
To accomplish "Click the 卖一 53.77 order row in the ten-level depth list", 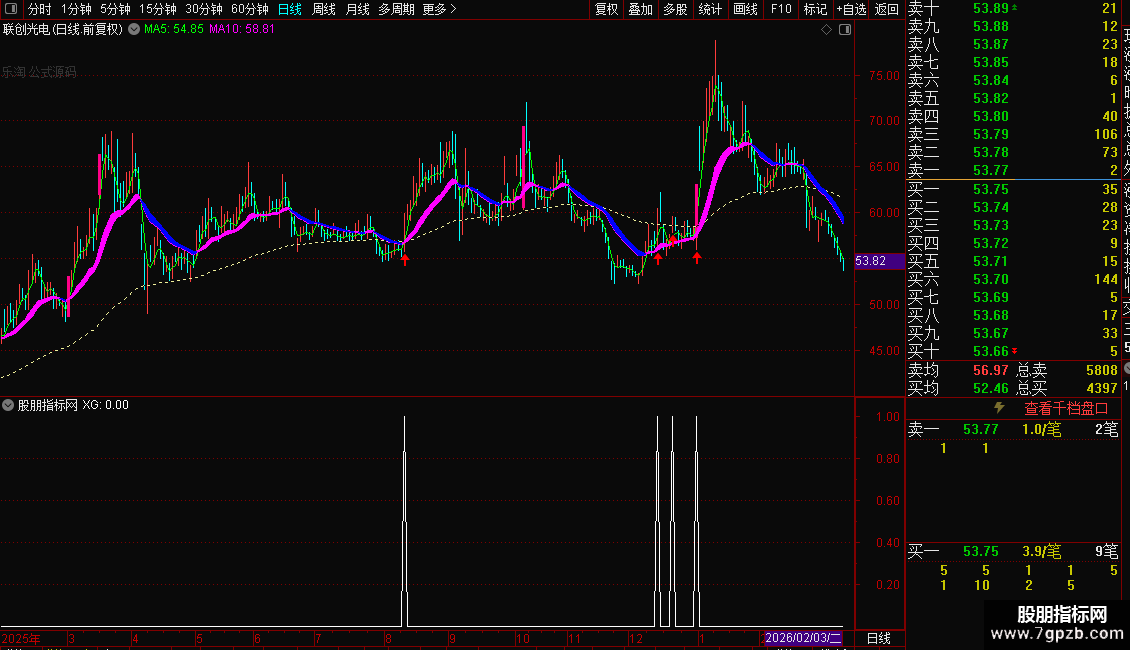I will (x=1013, y=170).
